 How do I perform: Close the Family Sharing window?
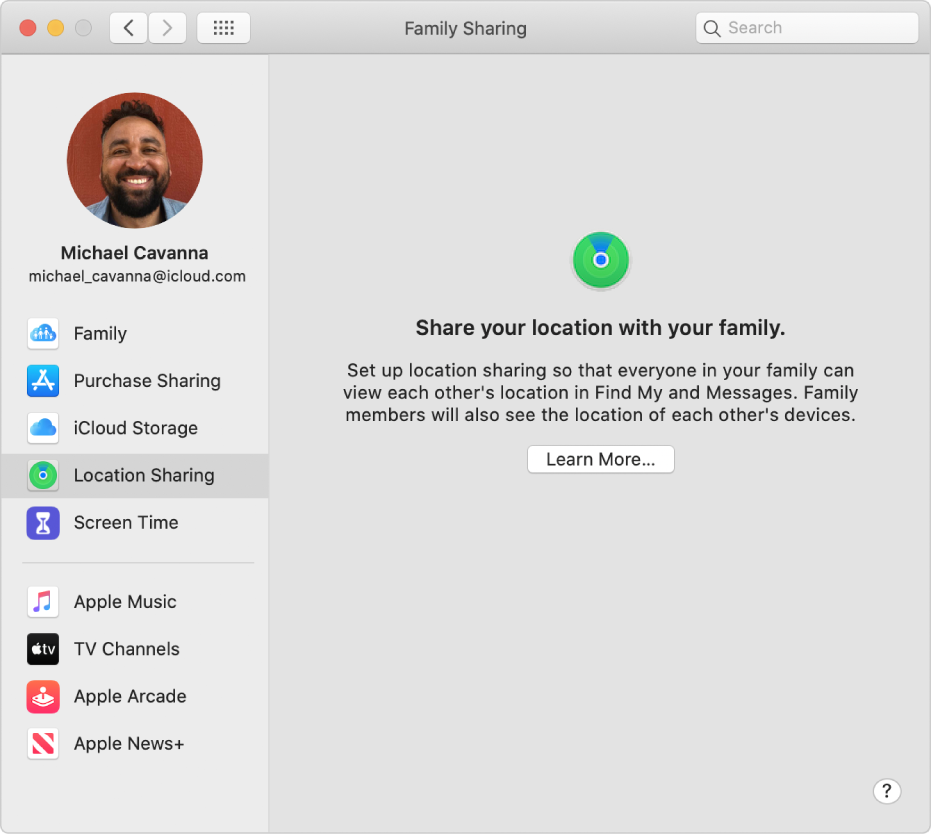coord(28,28)
